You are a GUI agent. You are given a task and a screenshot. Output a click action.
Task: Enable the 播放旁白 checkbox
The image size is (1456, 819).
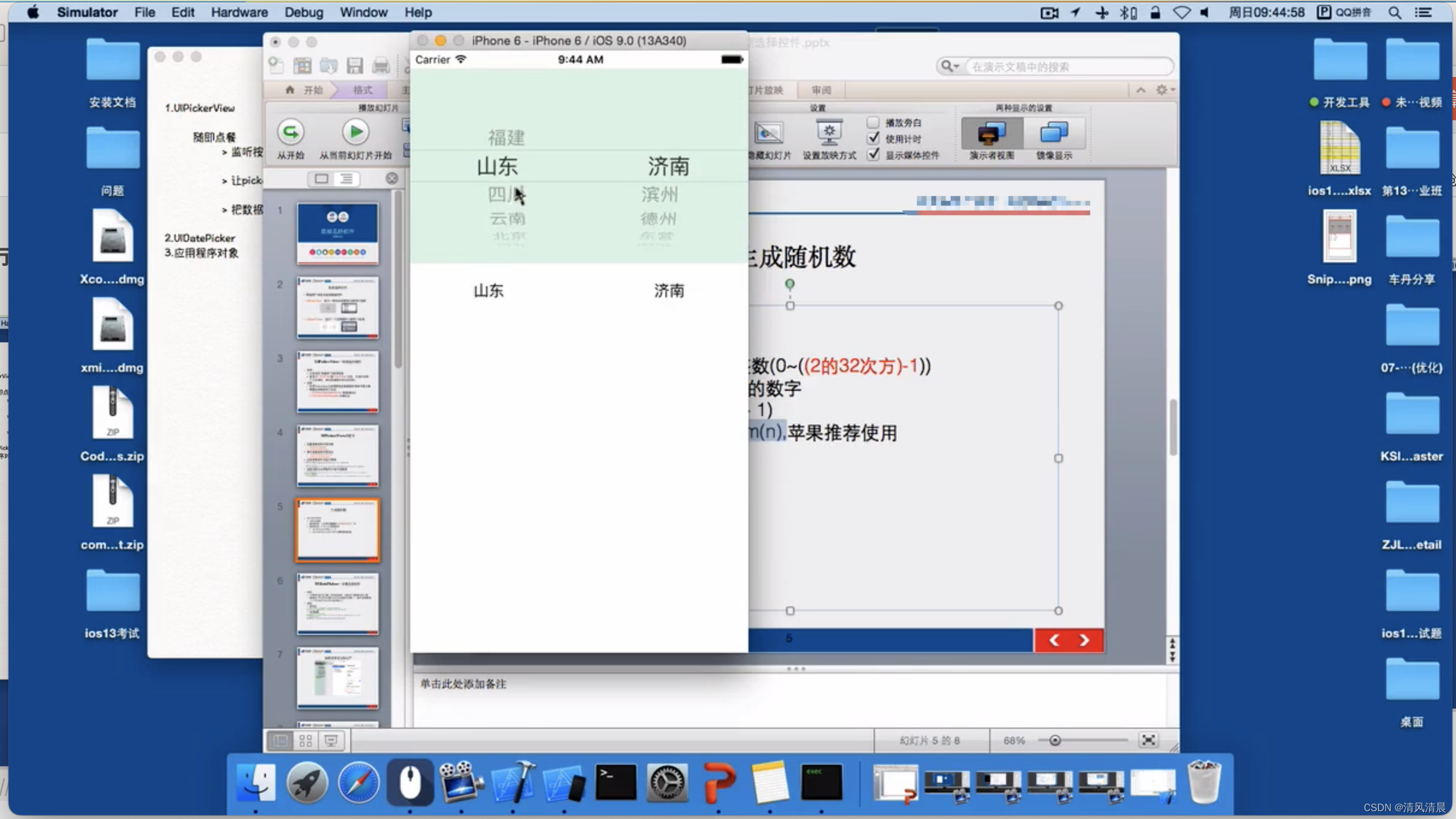873,122
